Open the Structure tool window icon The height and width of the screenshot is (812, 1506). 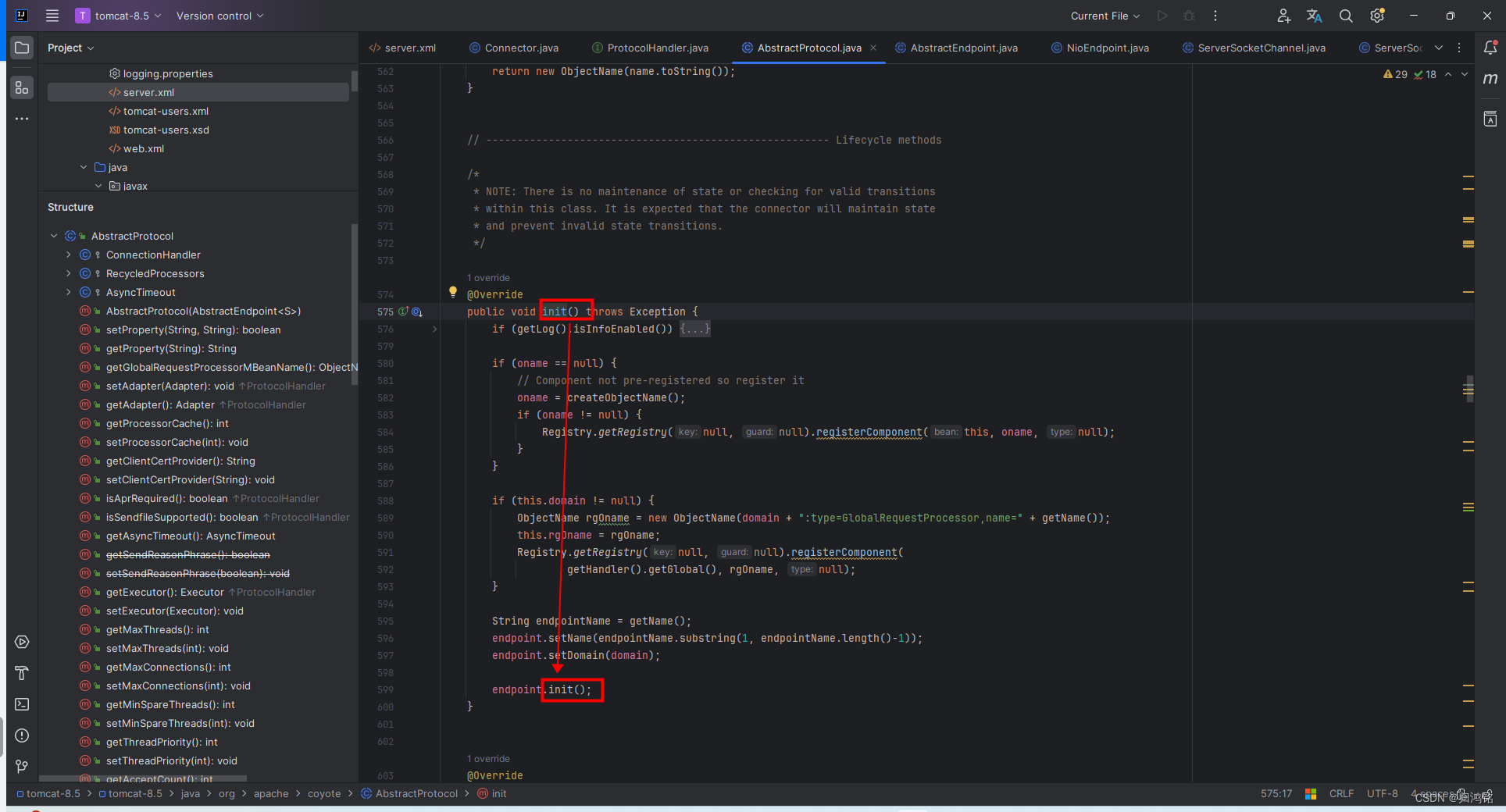(22, 88)
